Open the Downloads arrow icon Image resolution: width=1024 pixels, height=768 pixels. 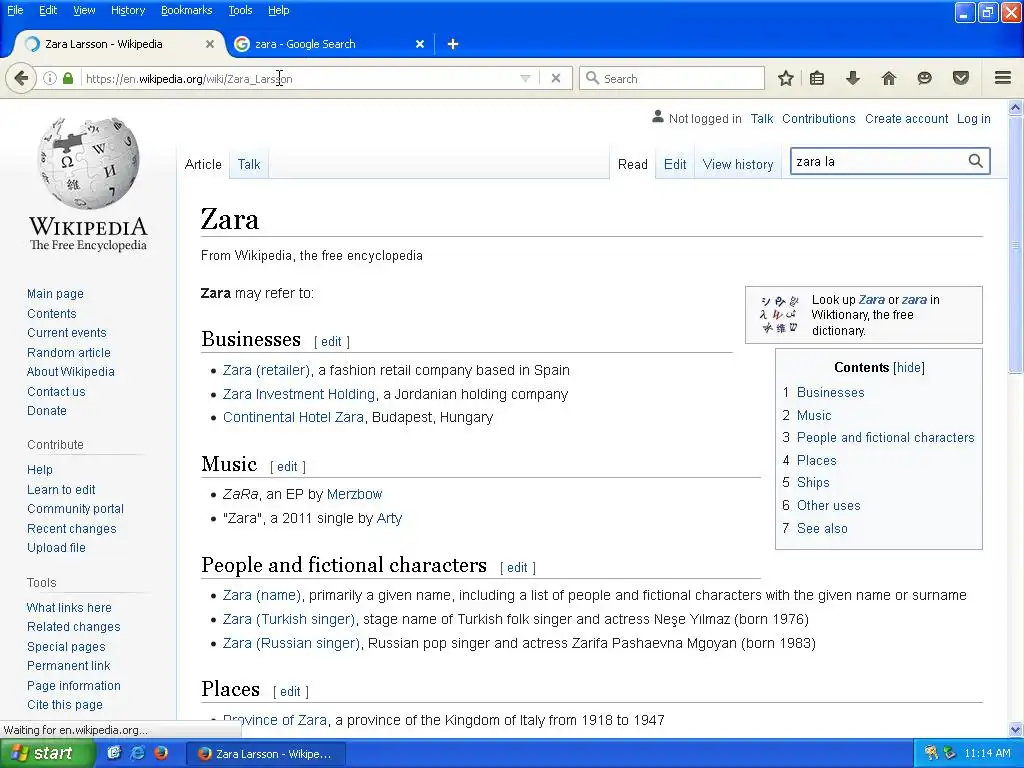pos(853,78)
